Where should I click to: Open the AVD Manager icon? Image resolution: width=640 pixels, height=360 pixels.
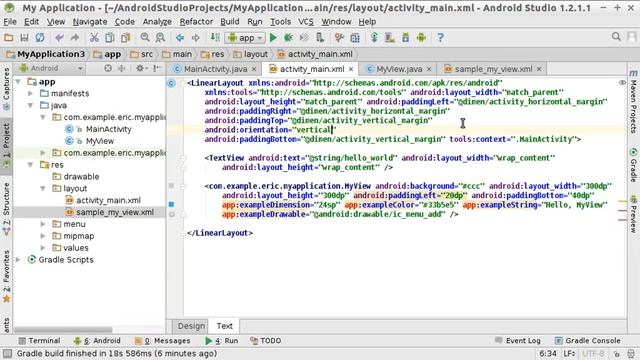coord(390,38)
